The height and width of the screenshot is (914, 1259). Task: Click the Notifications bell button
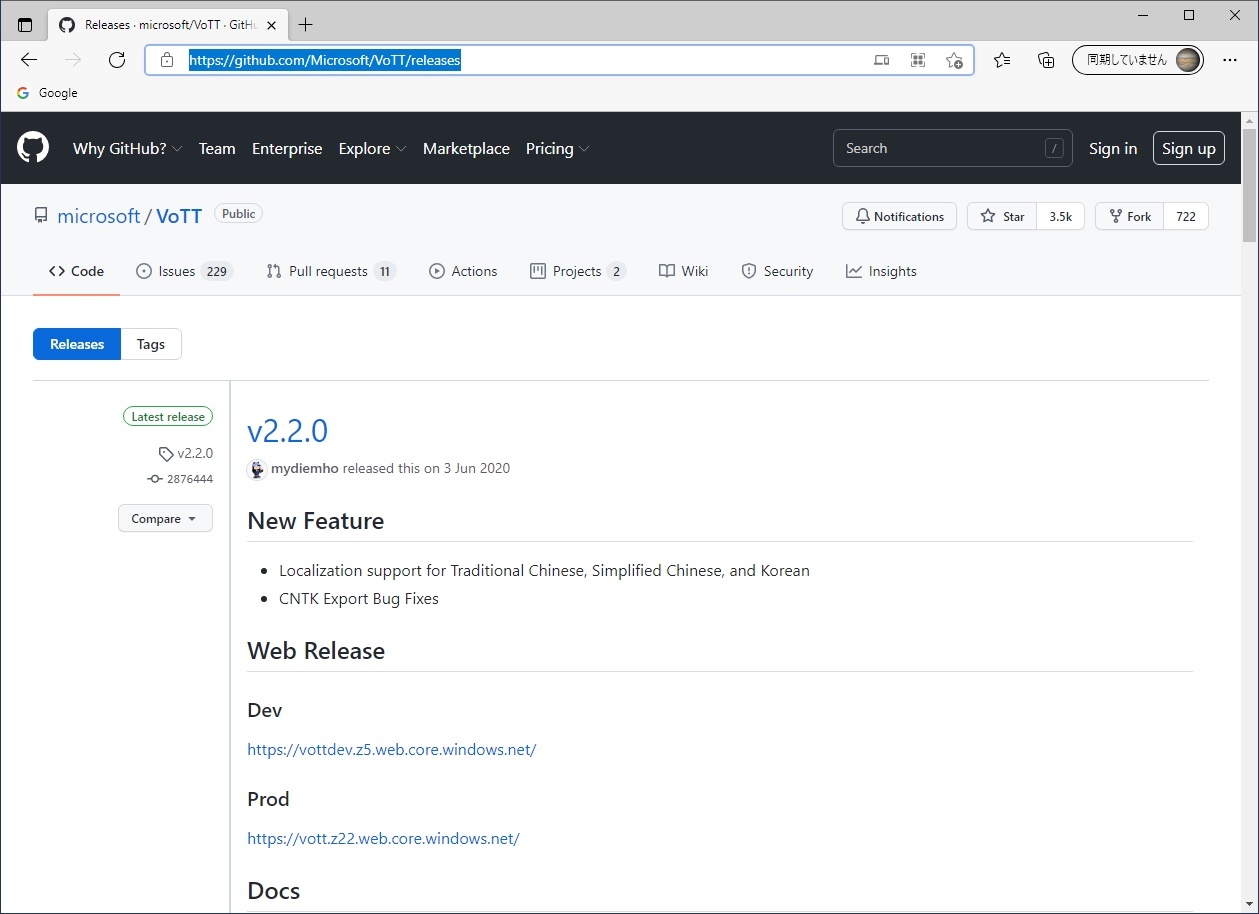pos(899,216)
